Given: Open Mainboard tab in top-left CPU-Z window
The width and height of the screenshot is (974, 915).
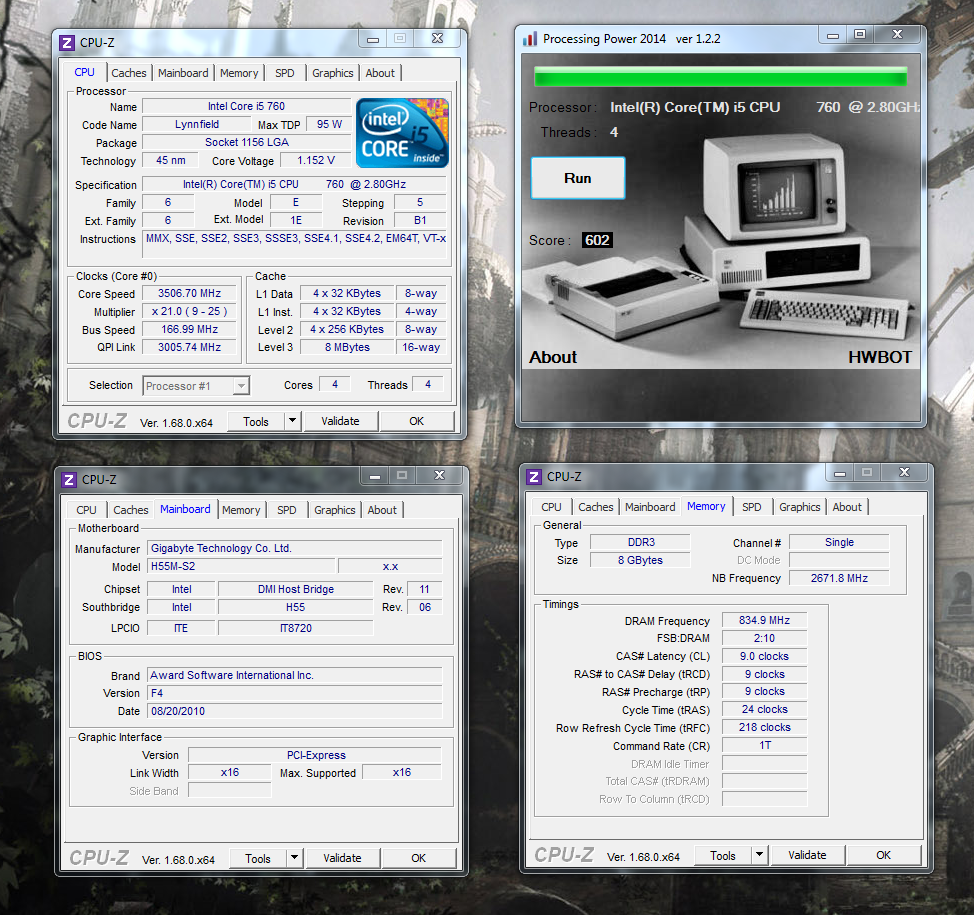Looking at the screenshot, I should pyautogui.click(x=183, y=73).
